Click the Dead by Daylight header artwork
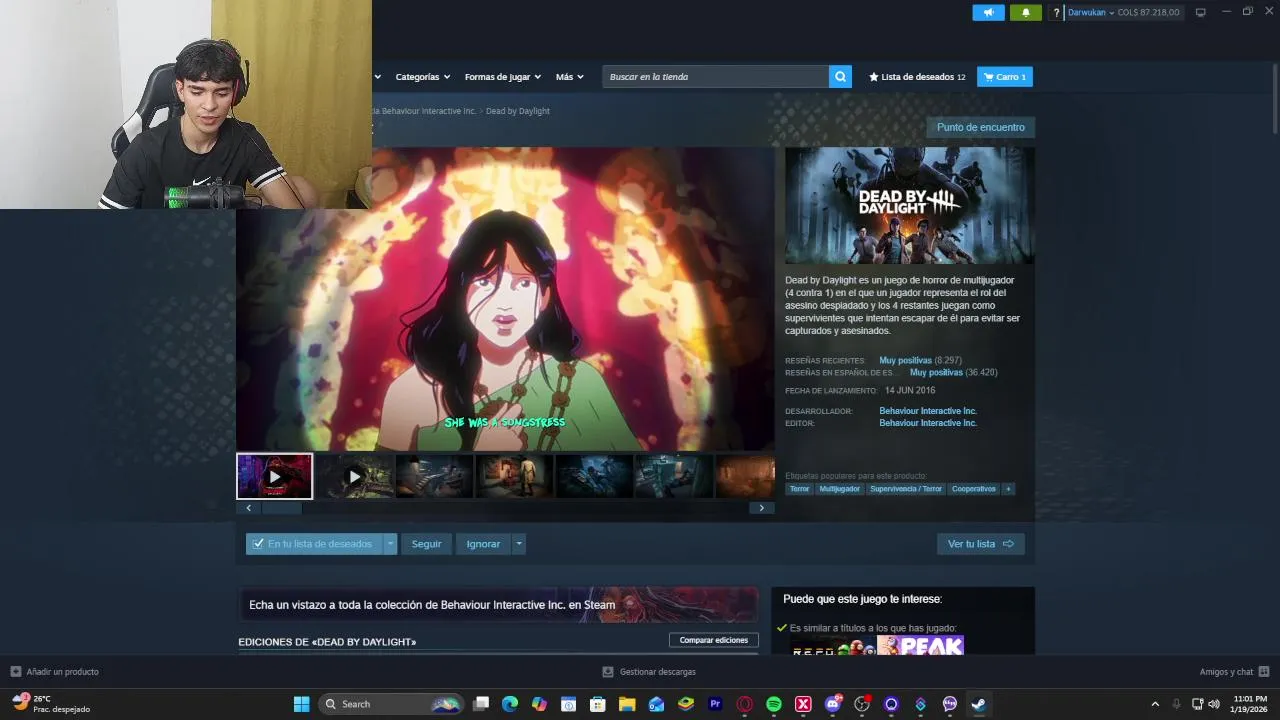The width and height of the screenshot is (1280, 720). [910, 205]
